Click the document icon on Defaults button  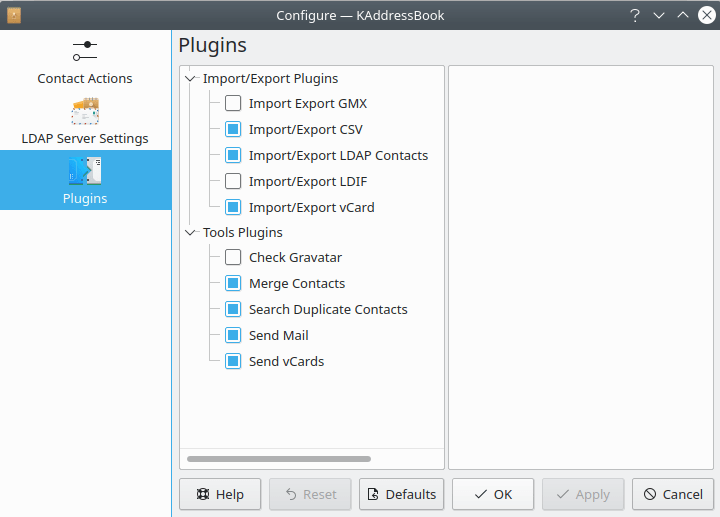[x=372, y=494]
